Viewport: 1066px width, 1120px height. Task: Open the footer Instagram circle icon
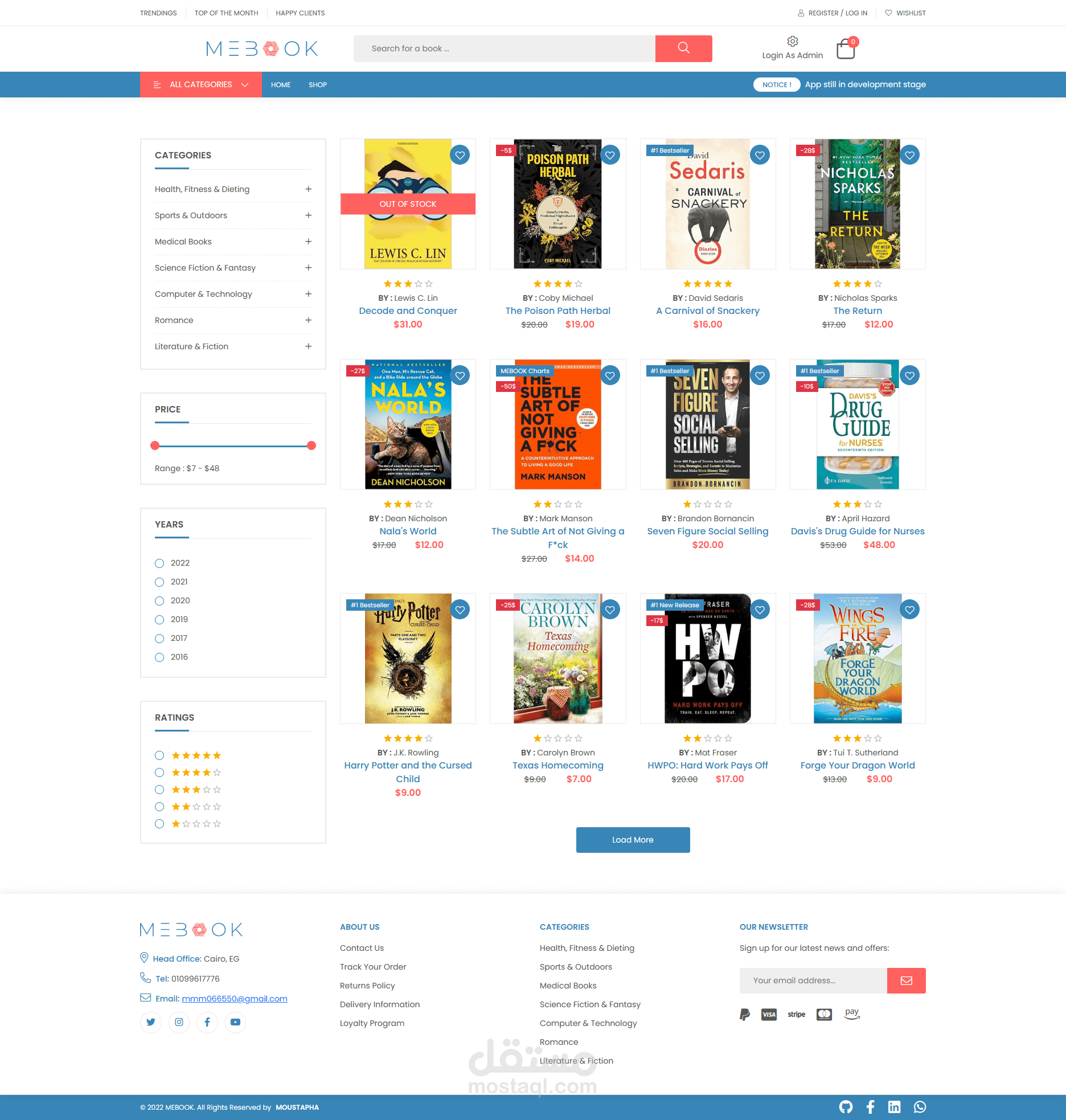179,1022
